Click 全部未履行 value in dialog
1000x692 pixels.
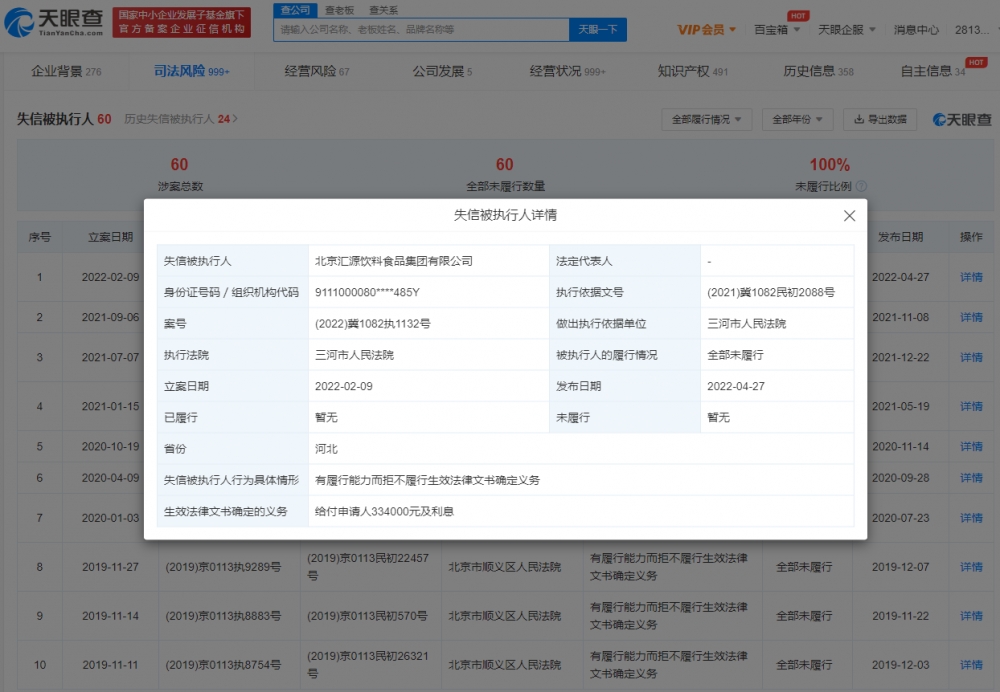click(x=735, y=355)
